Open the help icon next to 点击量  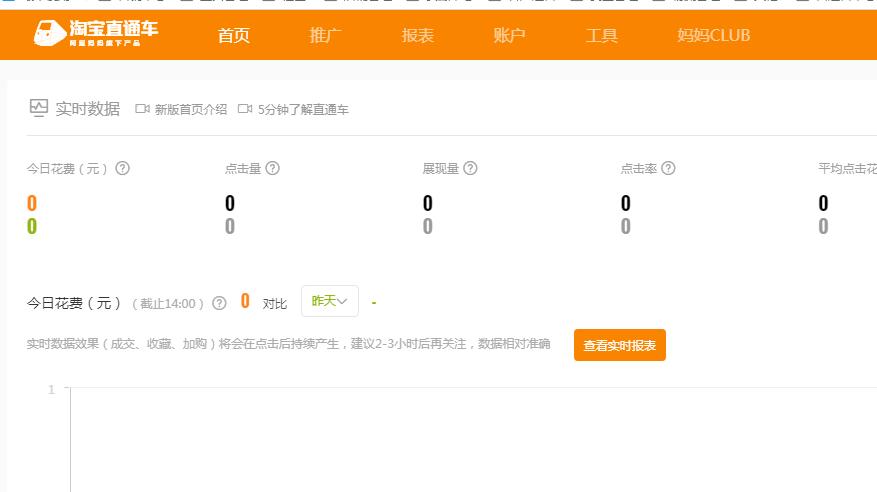pos(272,168)
